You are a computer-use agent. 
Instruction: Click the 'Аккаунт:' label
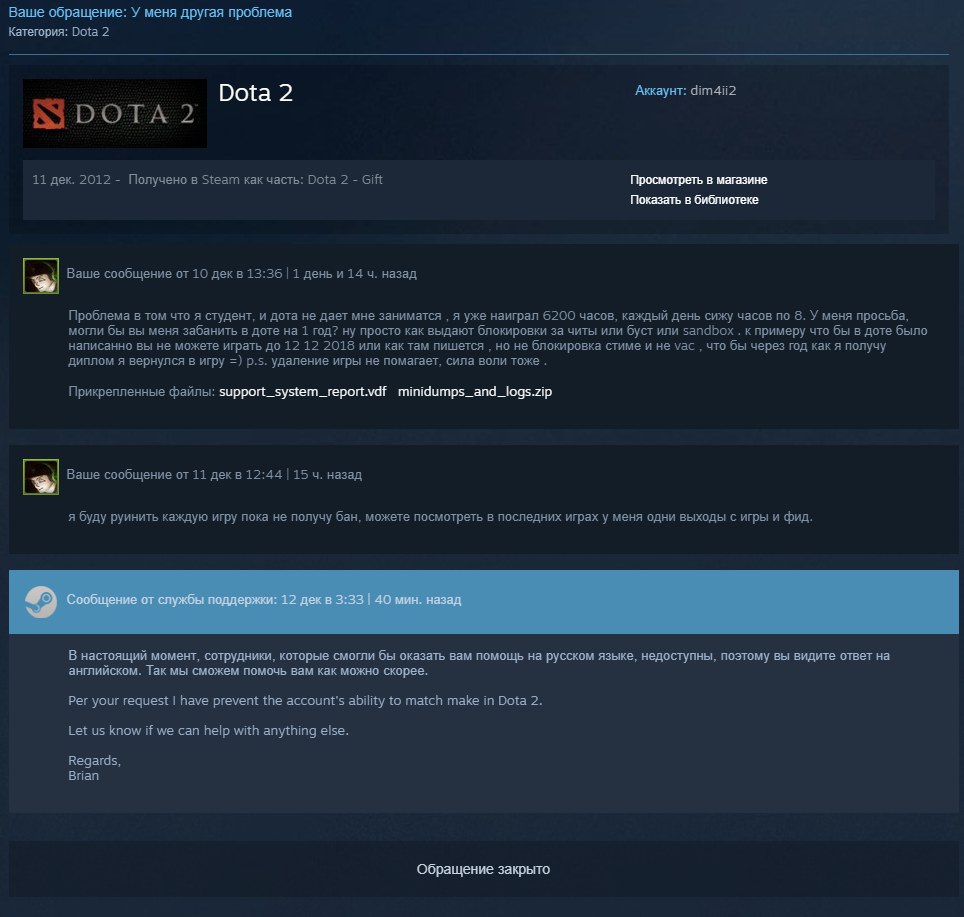(660, 90)
